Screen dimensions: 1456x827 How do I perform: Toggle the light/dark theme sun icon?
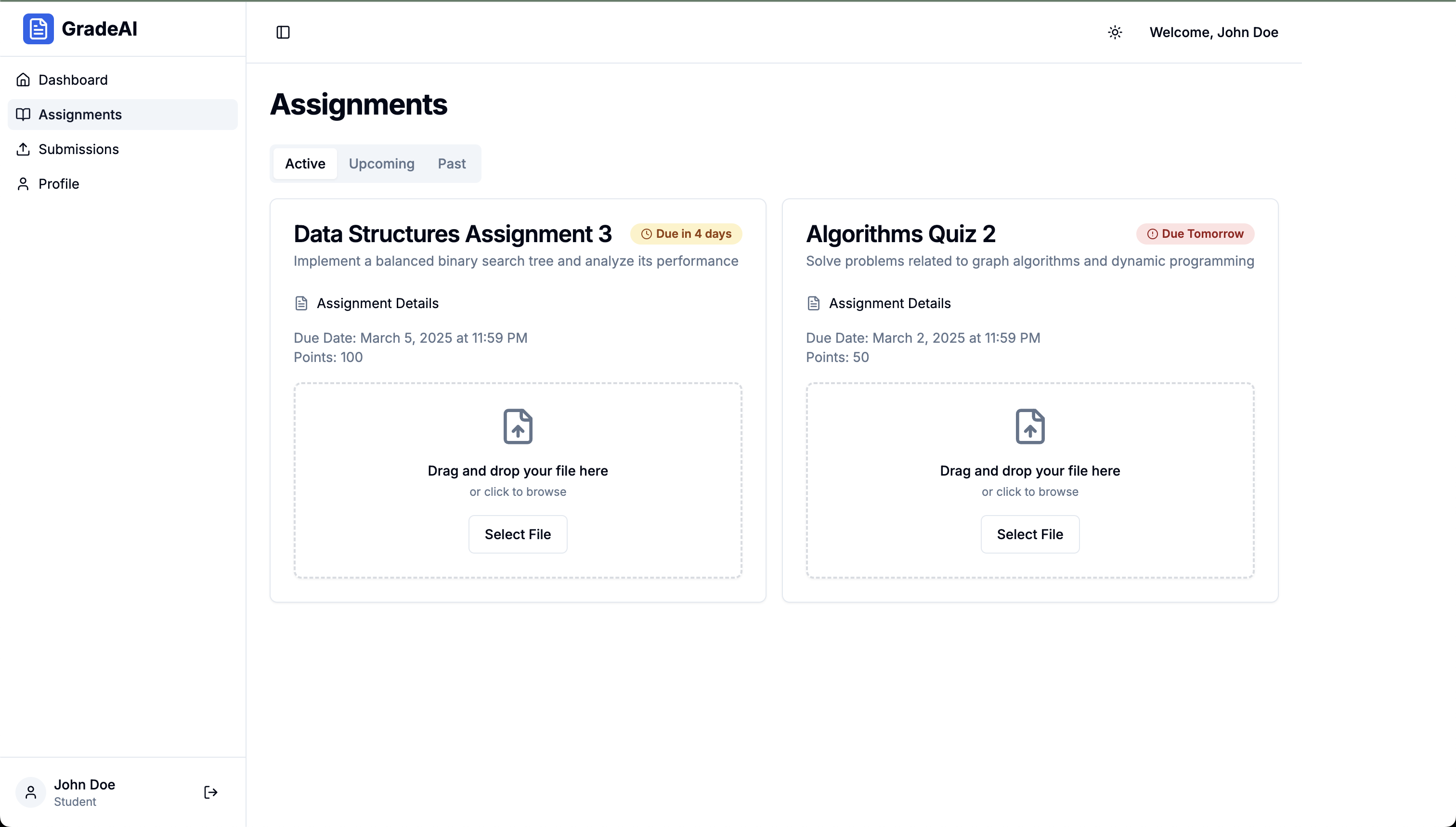pos(1115,32)
